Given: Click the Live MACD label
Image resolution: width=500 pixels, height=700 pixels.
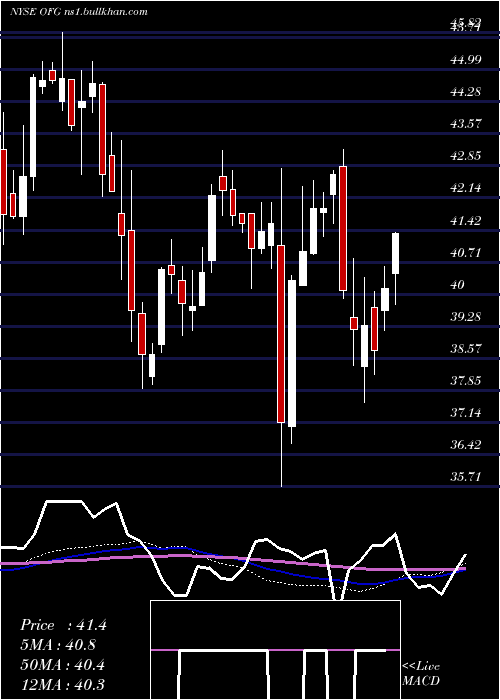Looking at the screenshot, I should pyautogui.click(x=421, y=673).
